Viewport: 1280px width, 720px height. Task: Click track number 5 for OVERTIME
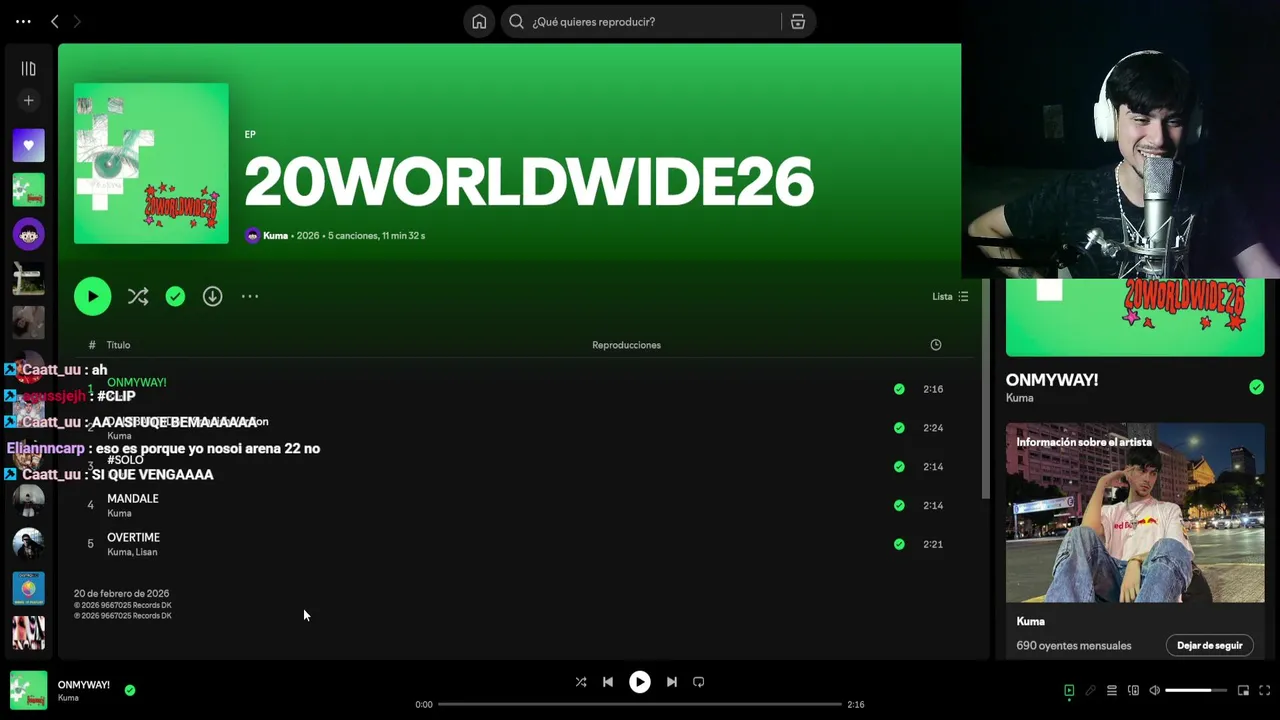point(90,544)
